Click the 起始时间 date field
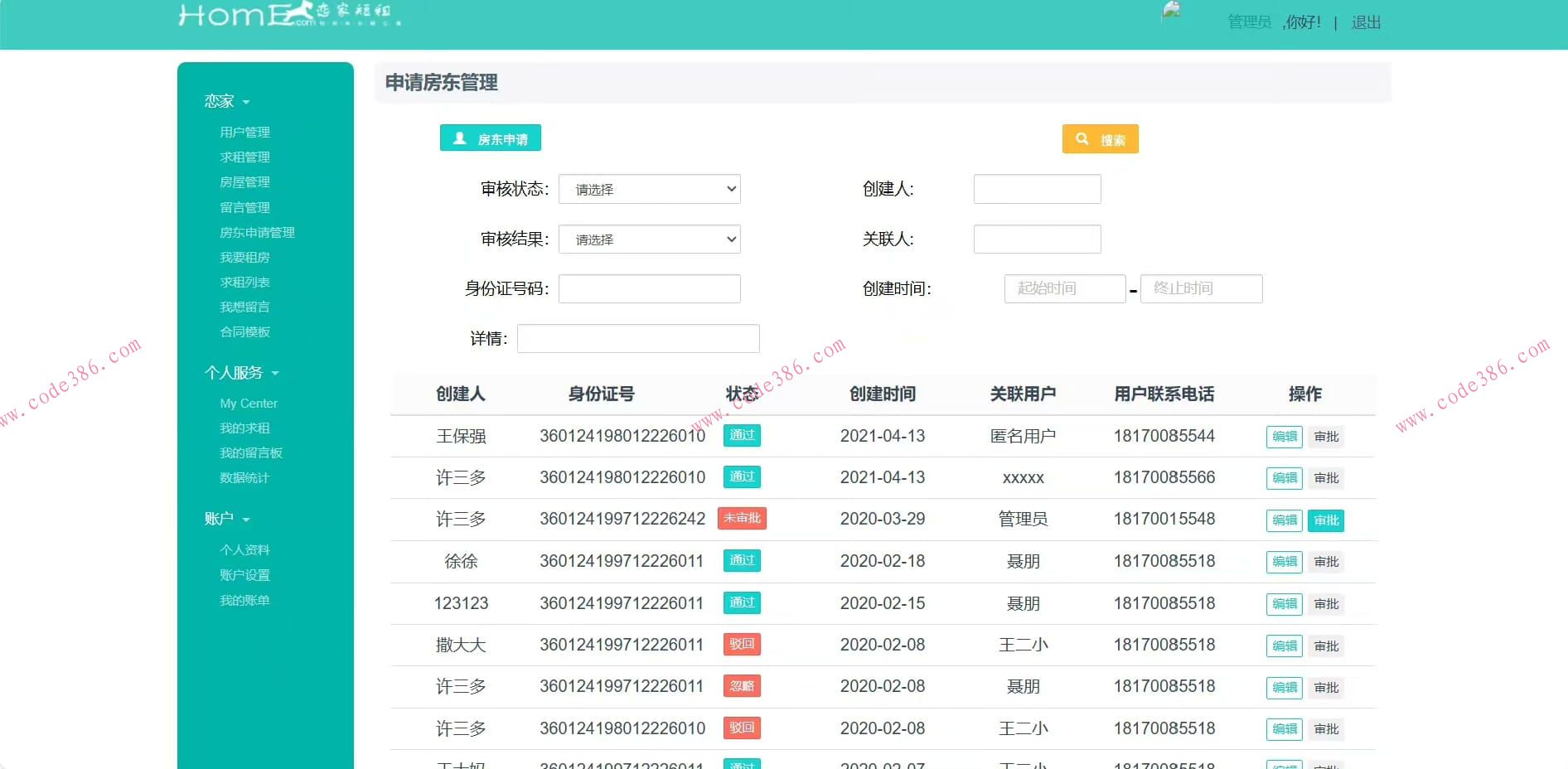This screenshot has width=1568, height=769. click(1064, 288)
